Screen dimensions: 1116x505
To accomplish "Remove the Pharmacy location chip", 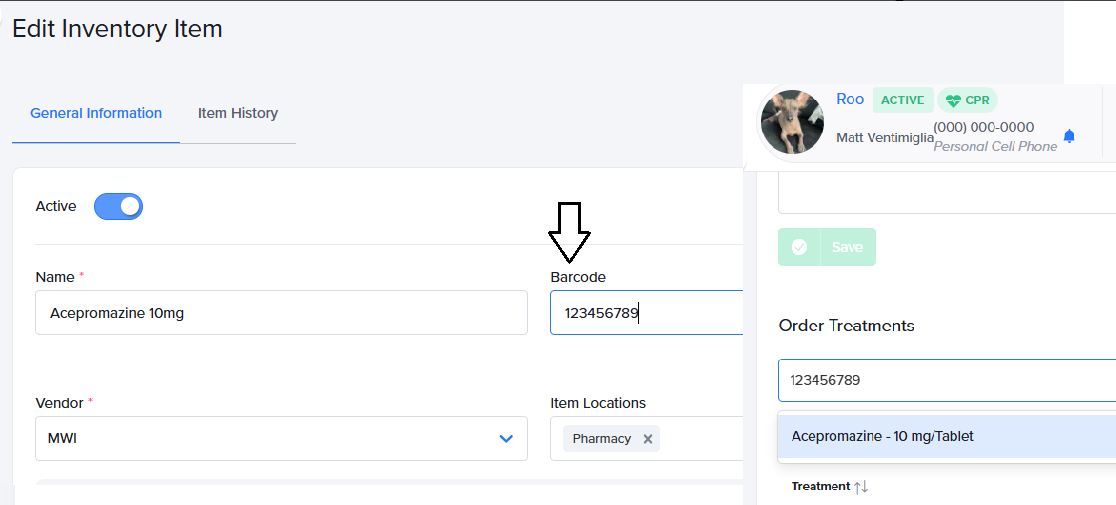I will 648,439.
